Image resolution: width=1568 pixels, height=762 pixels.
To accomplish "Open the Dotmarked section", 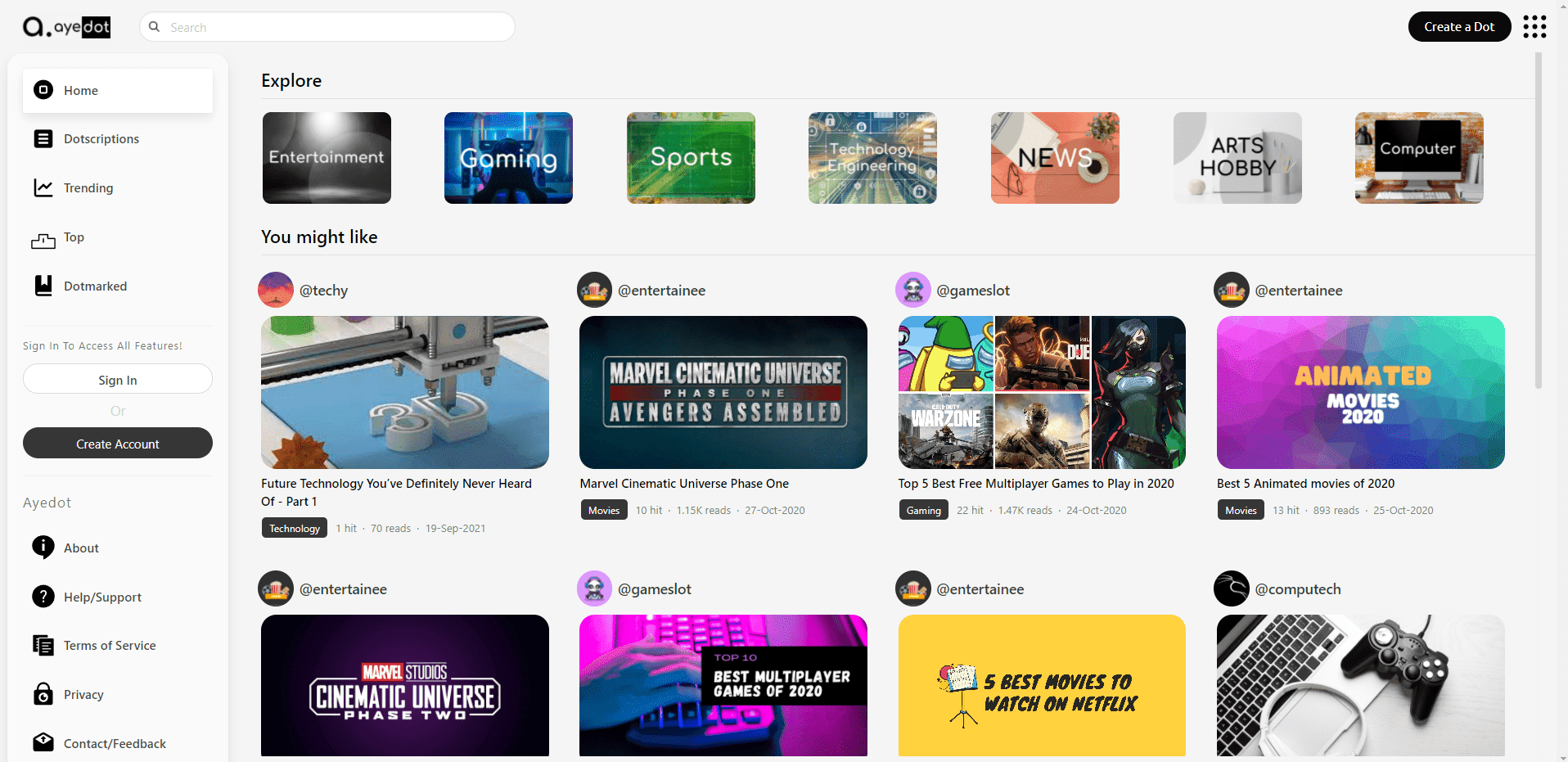I will click(x=118, y=286).
